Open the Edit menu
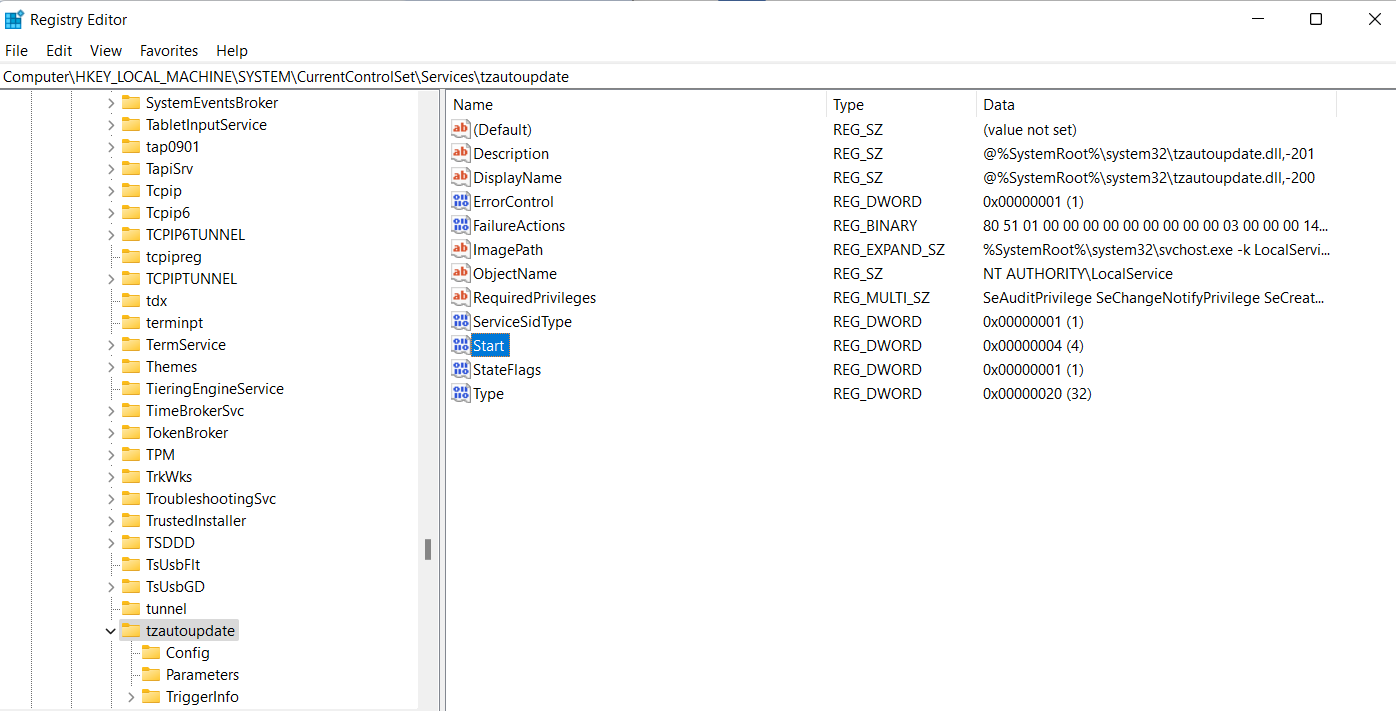This screenshot has height=711, width=1396. coord(59,51)
